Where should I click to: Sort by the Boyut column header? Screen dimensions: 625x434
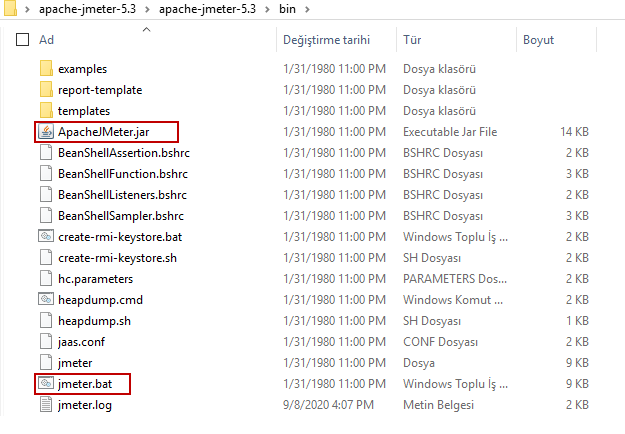(x=539, y=40)
